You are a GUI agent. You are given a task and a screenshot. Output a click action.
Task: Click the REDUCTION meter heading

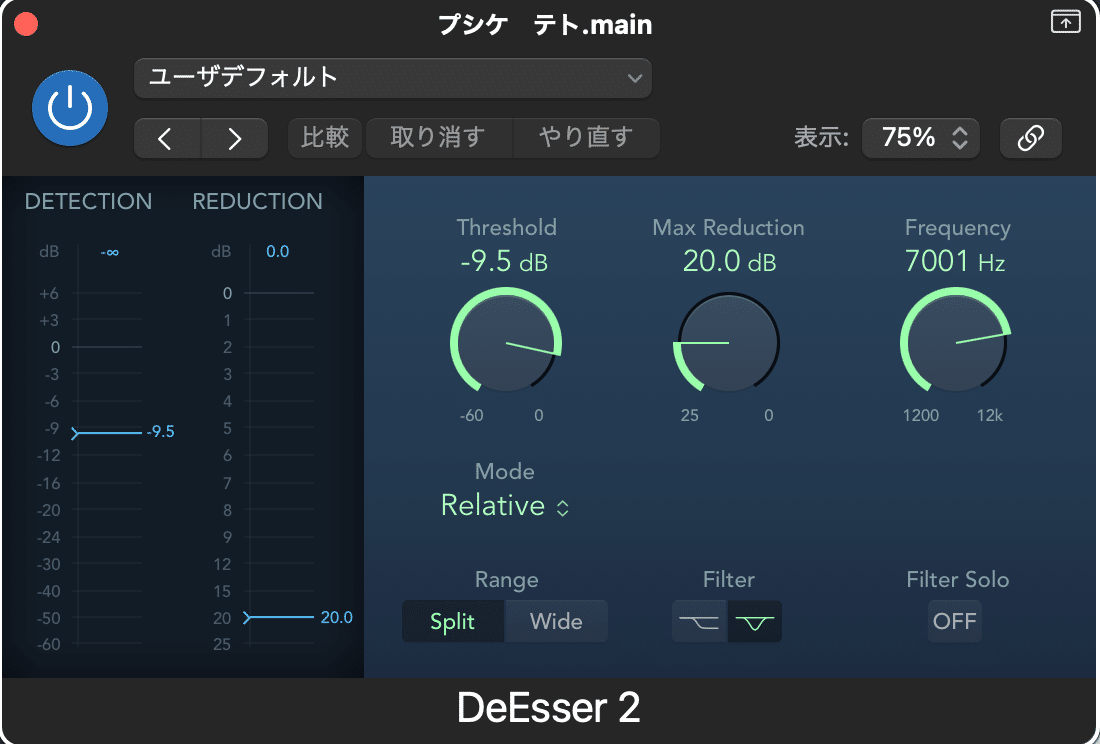click(257, 201)
